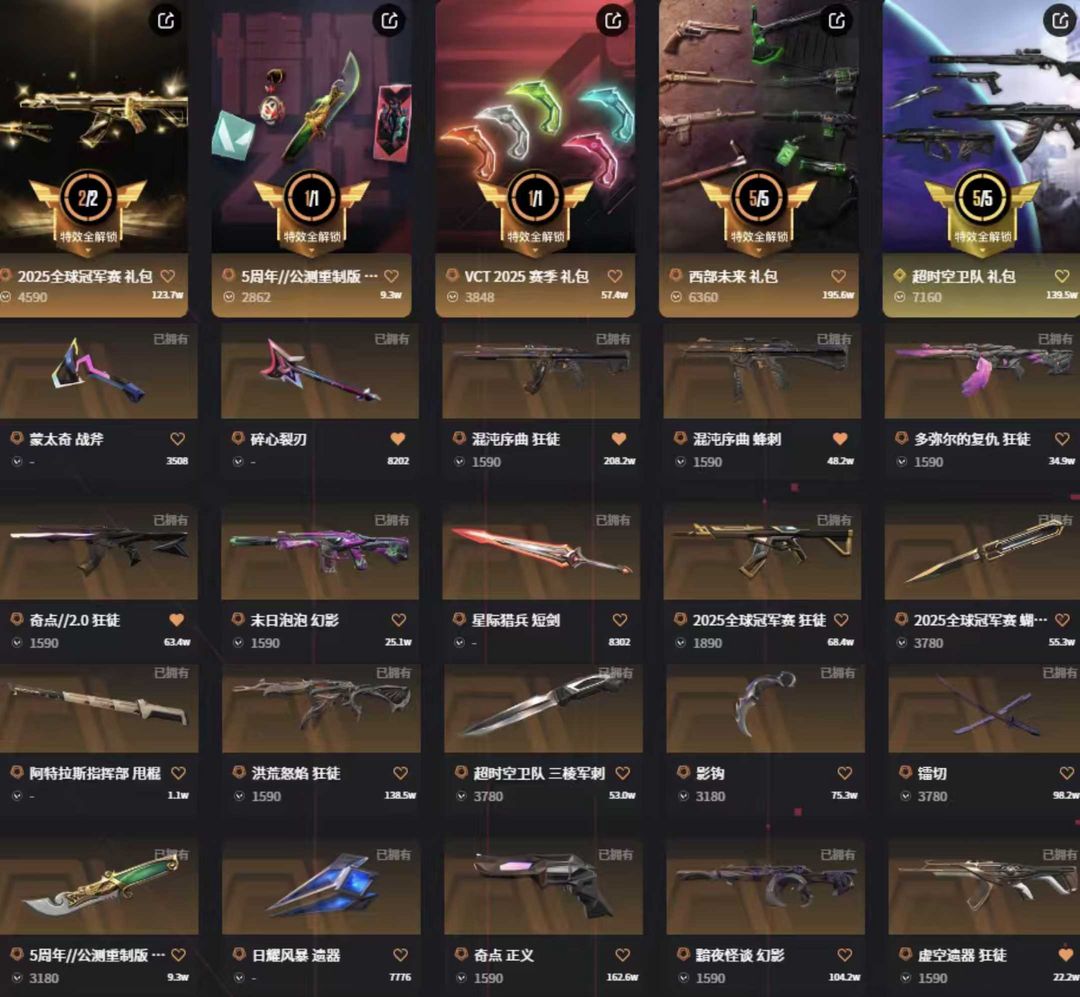Share the 超时空卫队 礼包 bundle
This screenshot has width=1080, height=997.
point(1060,20)
